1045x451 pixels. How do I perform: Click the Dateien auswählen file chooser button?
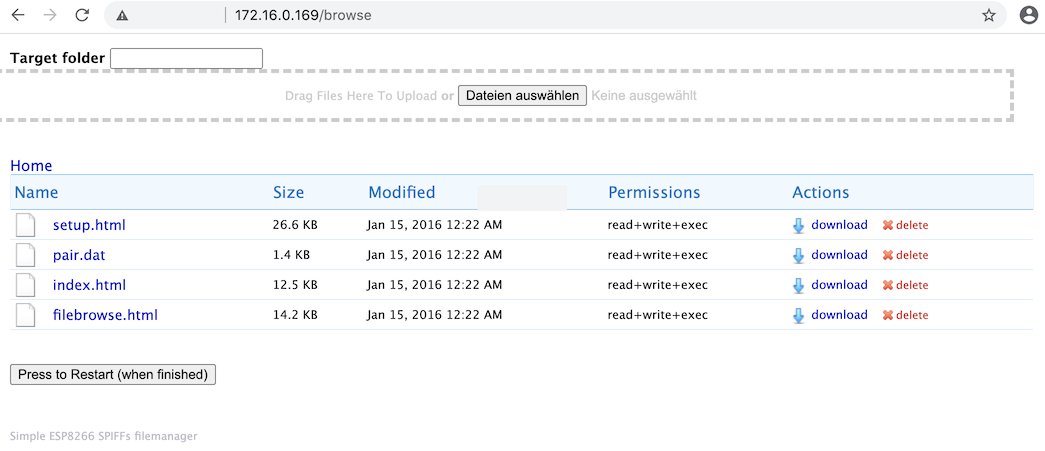[522, 95]
